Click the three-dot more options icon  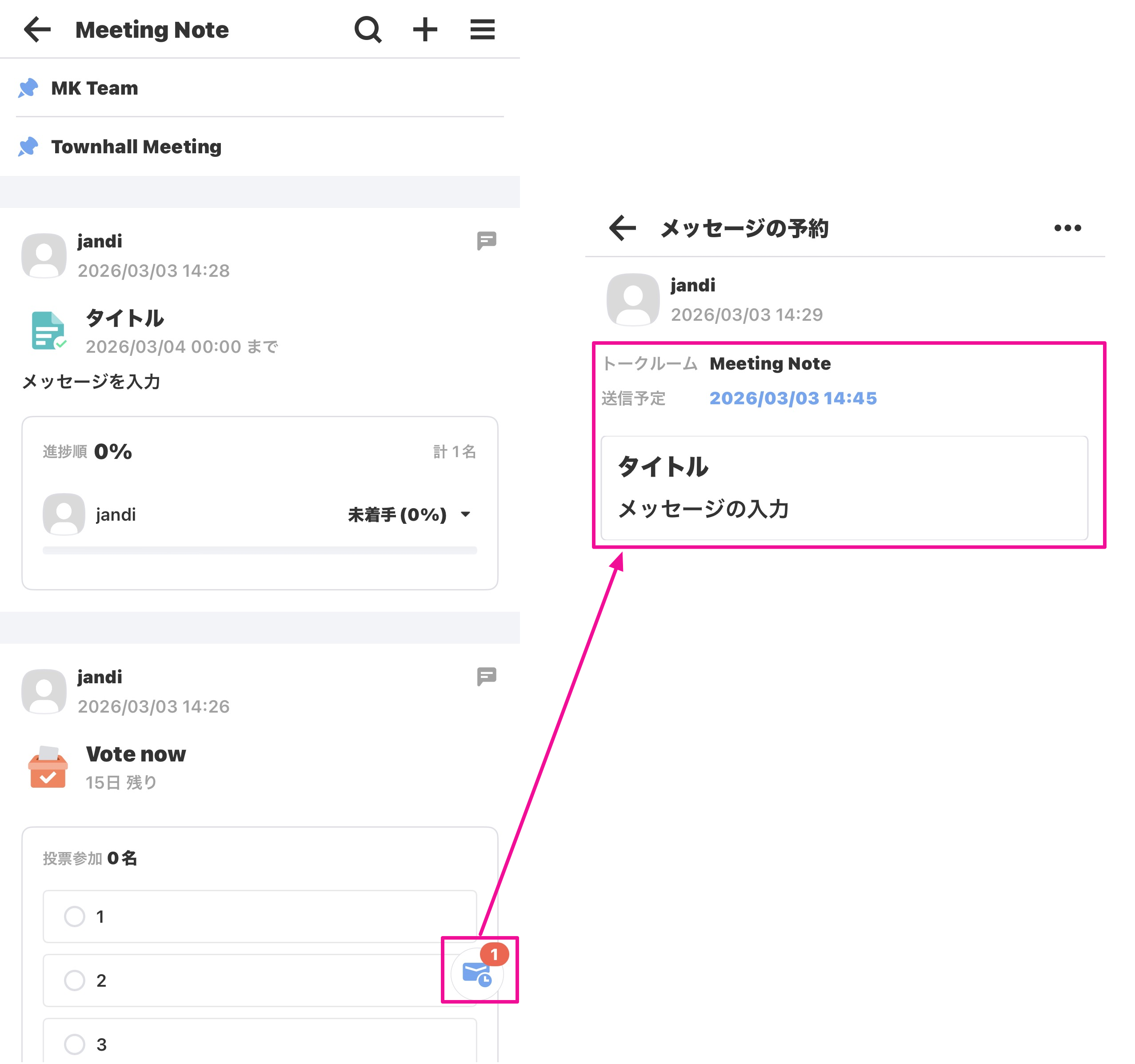click(x=1067, y=228)
